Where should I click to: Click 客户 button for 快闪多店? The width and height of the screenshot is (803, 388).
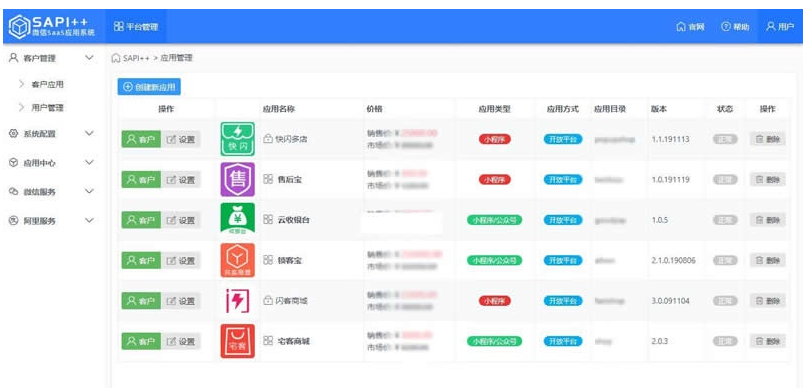point(141,139)
